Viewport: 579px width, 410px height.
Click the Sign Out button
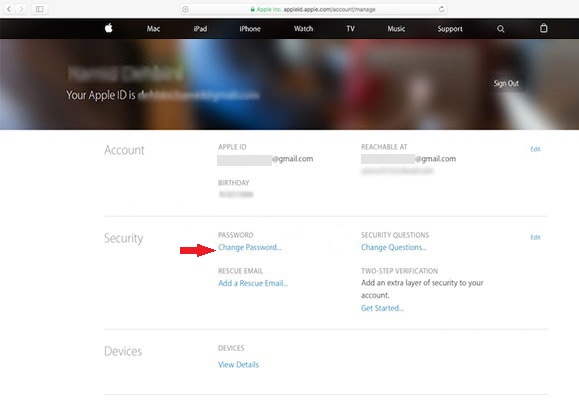[x=506, y=83]
